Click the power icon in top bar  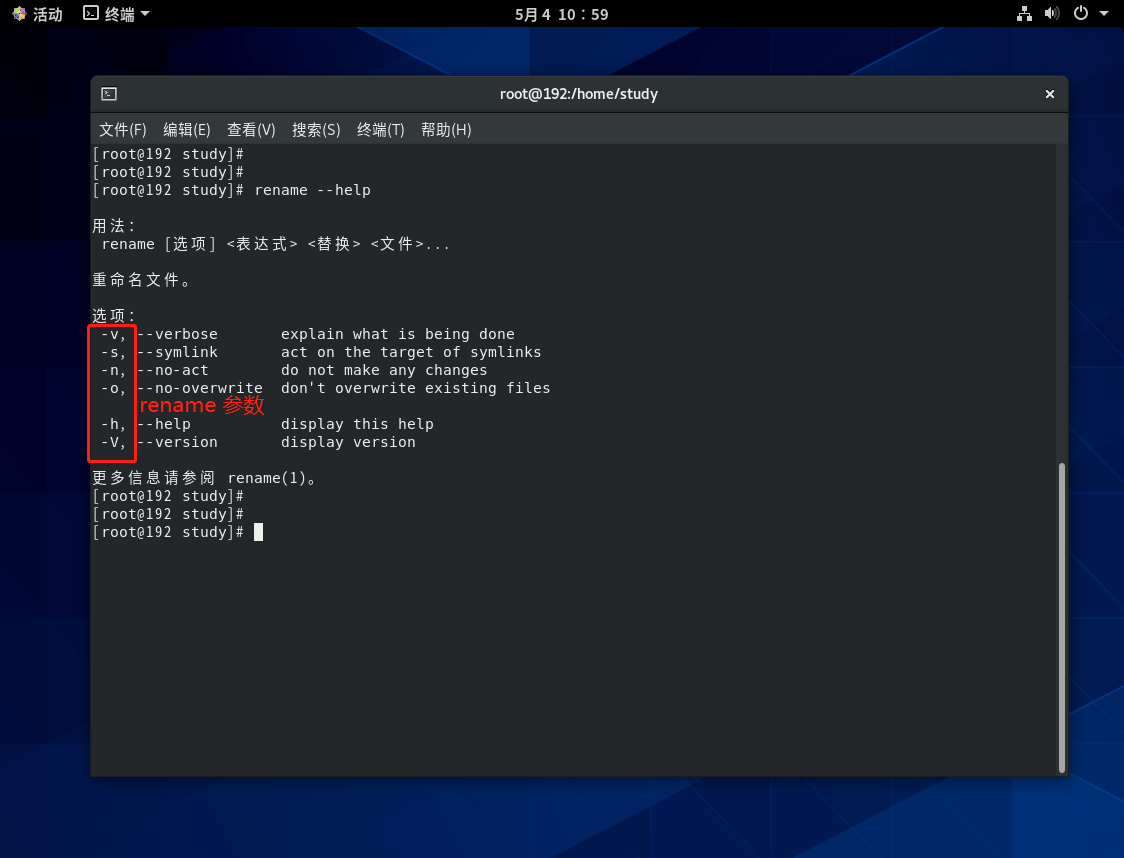click(1080, 14)
